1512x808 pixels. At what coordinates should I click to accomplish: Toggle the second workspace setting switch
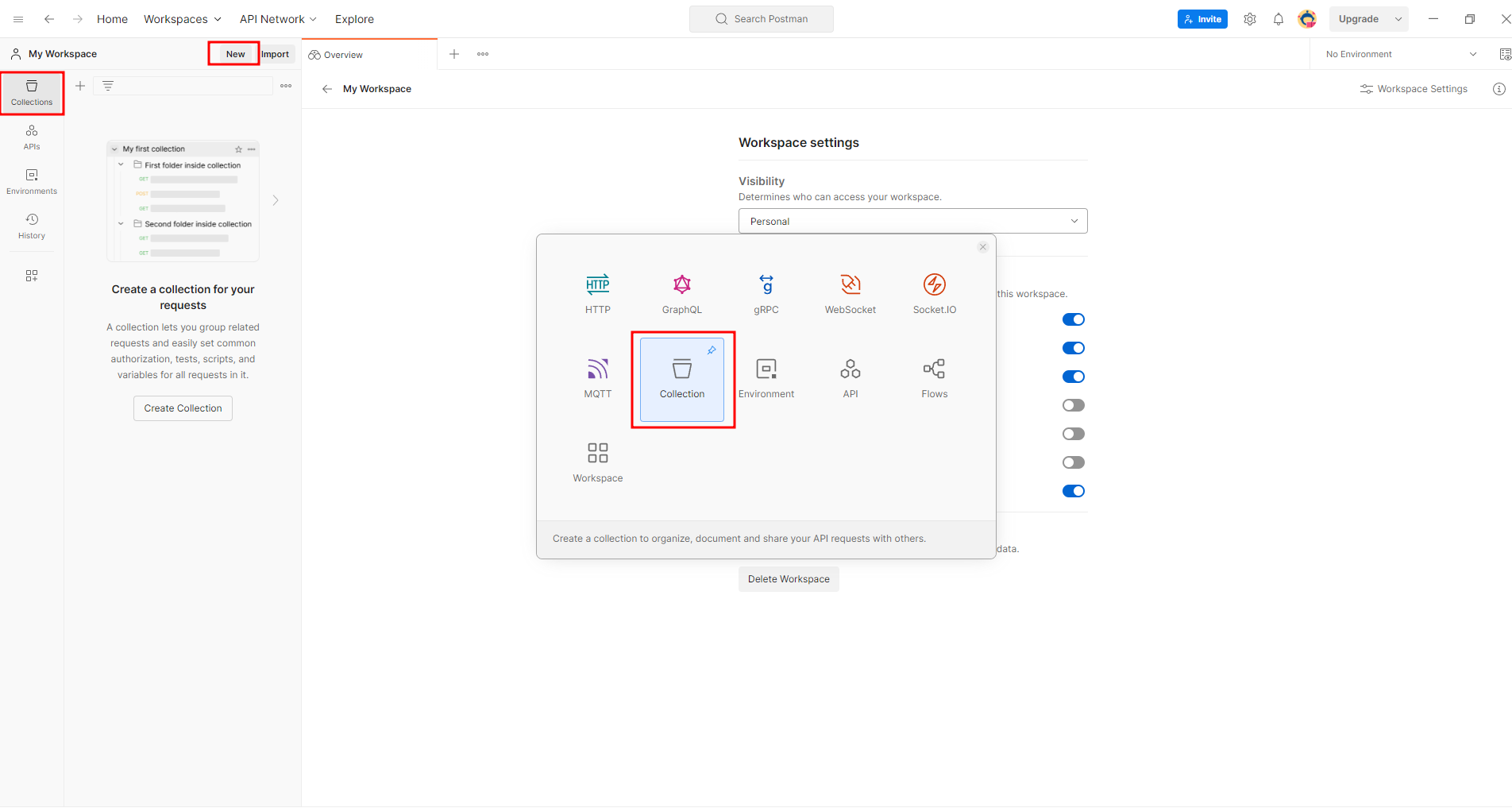pyautogui.click(x=1074, y=348)
